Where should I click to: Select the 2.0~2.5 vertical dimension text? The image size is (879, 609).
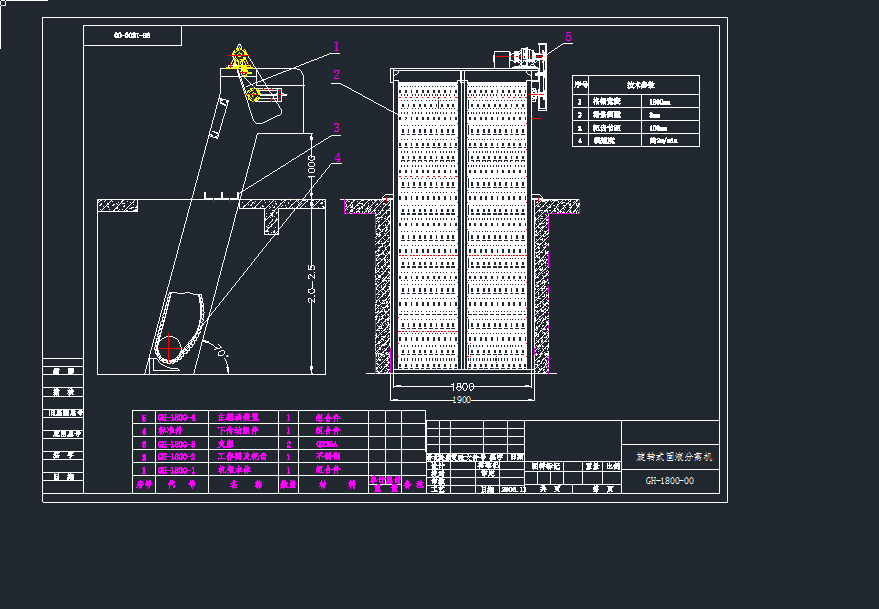312,284
